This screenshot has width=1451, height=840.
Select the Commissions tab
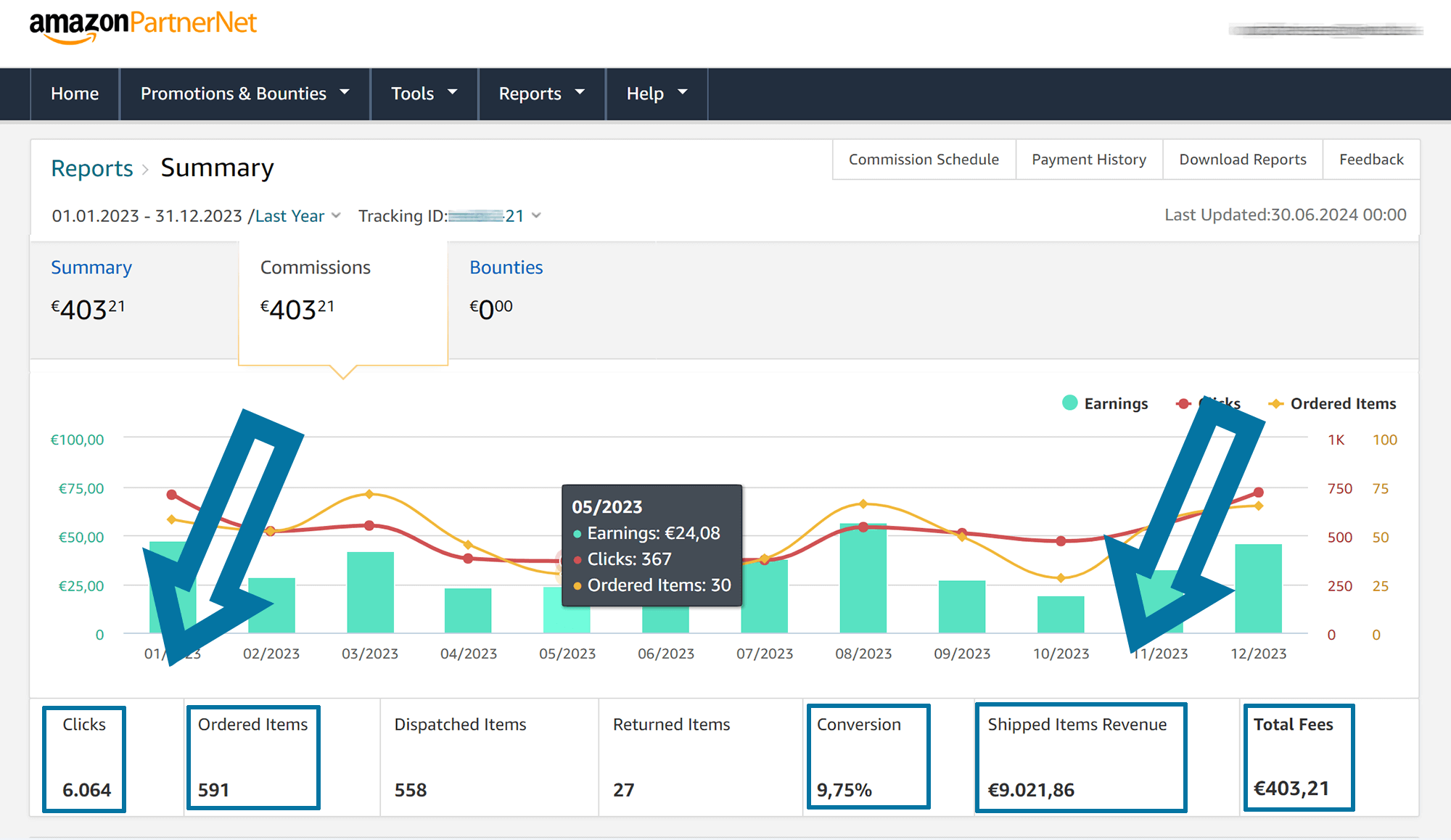pos(343,302)
